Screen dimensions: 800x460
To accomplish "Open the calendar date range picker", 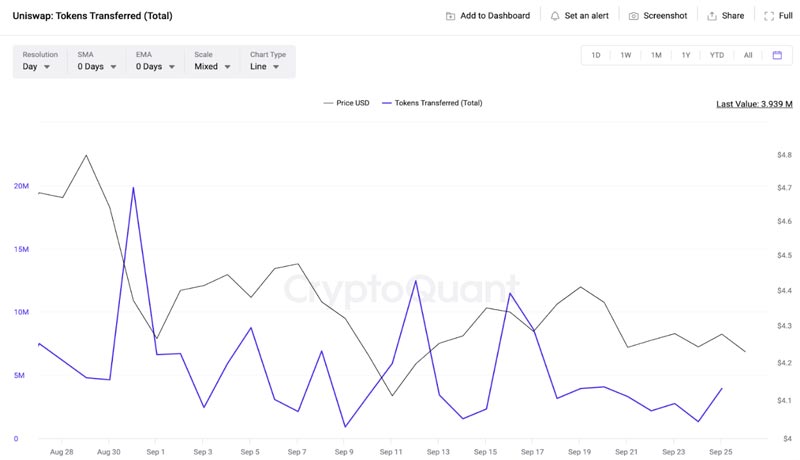I will click(x=777, y=55).
